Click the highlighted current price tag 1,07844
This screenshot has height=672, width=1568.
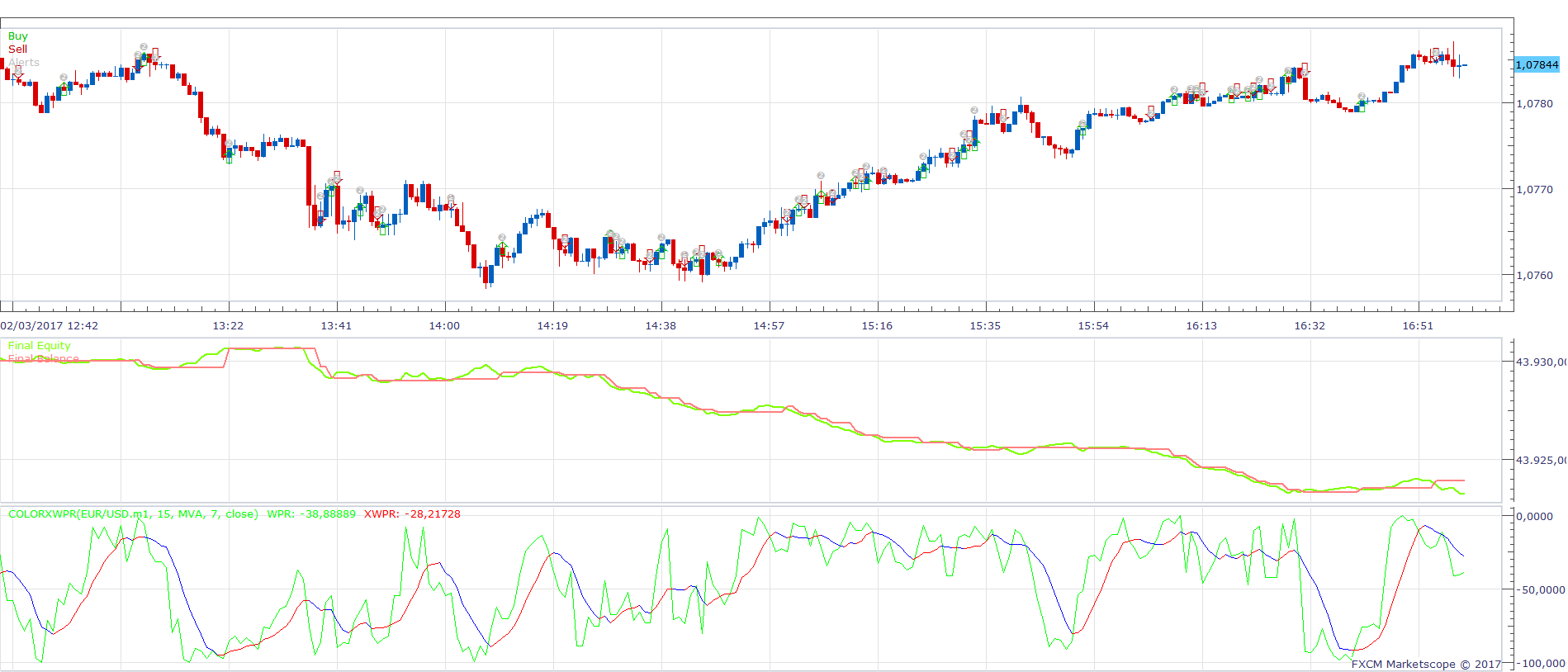coord(1537,64)
